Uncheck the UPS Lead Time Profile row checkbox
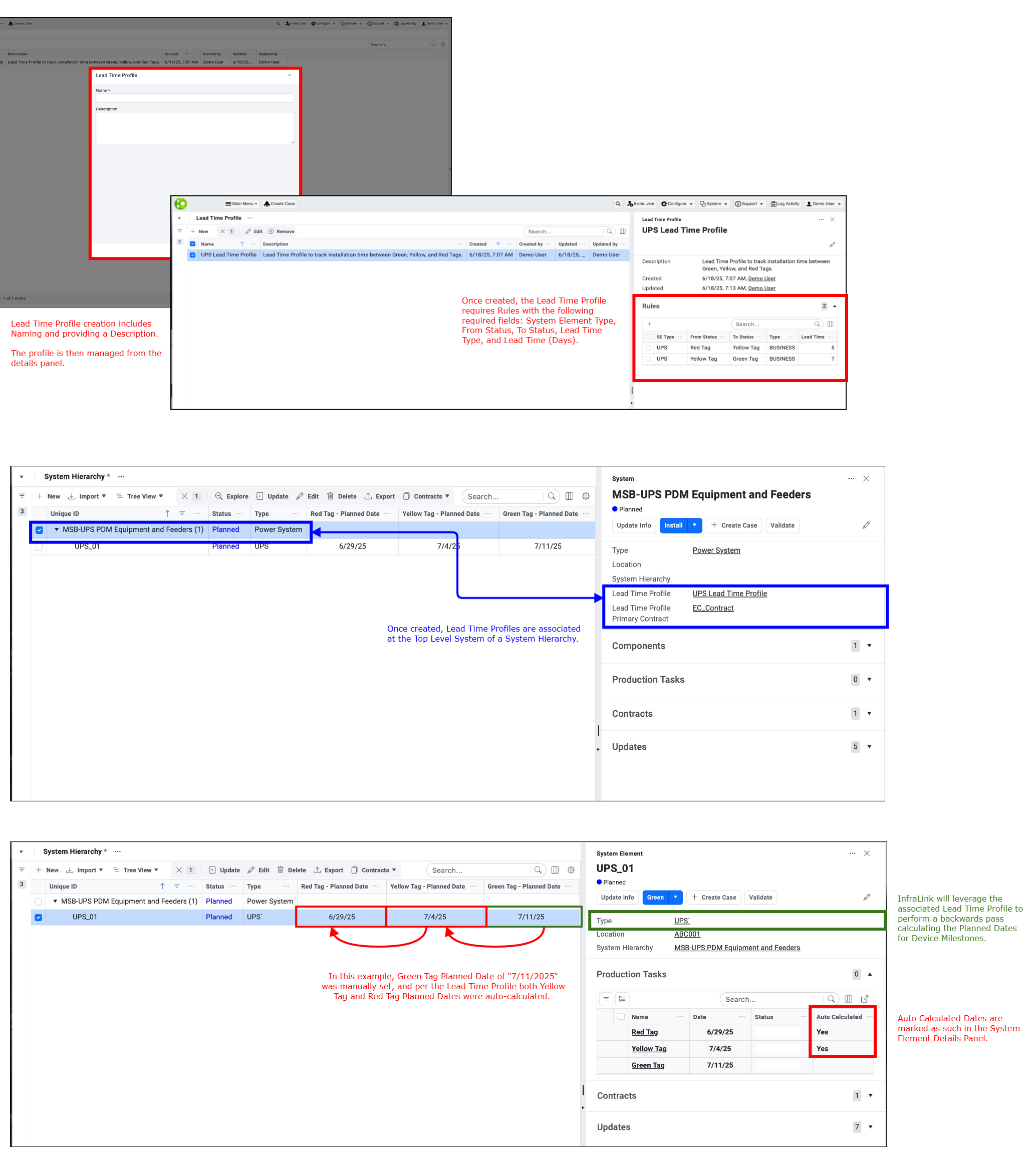 coord(192,255)
